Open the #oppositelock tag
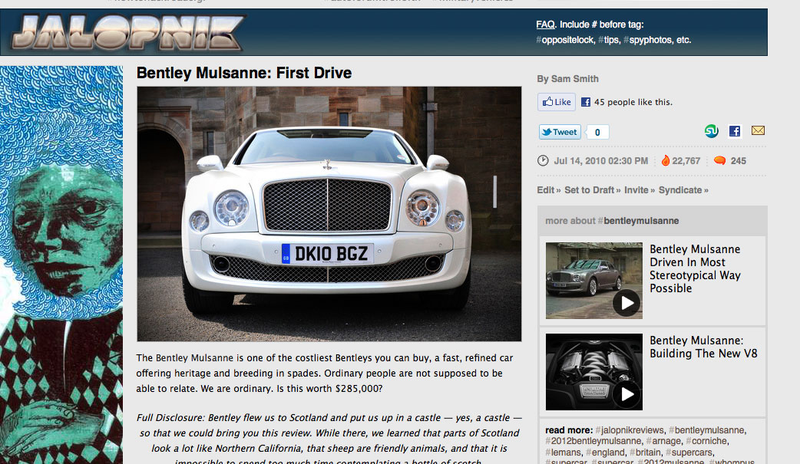The width and height of the screenshot is (800, 464). [565, 40]
